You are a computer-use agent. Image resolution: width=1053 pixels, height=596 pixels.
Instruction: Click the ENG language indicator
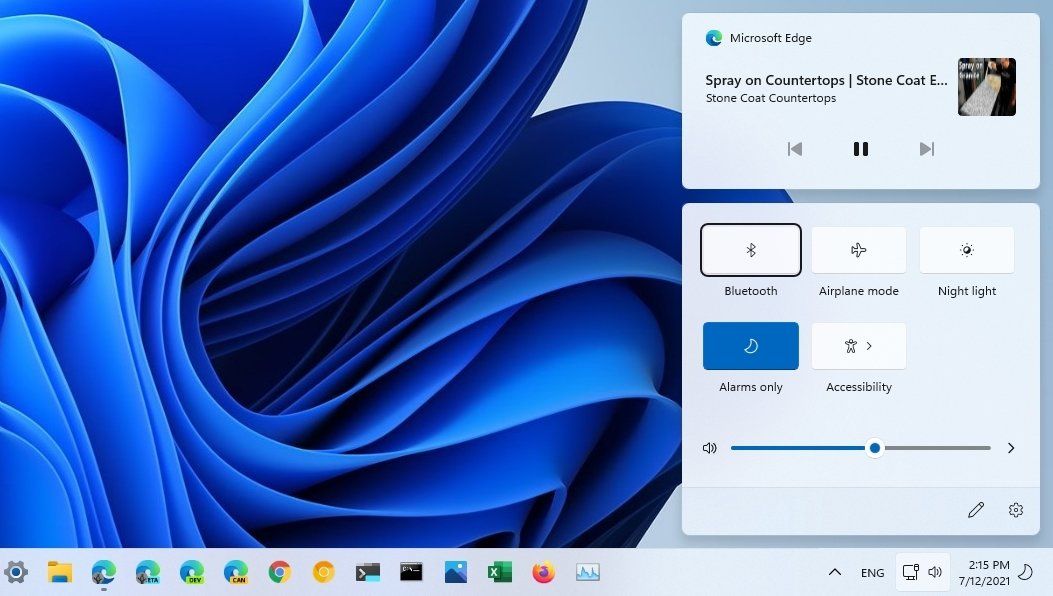point(872,572)
